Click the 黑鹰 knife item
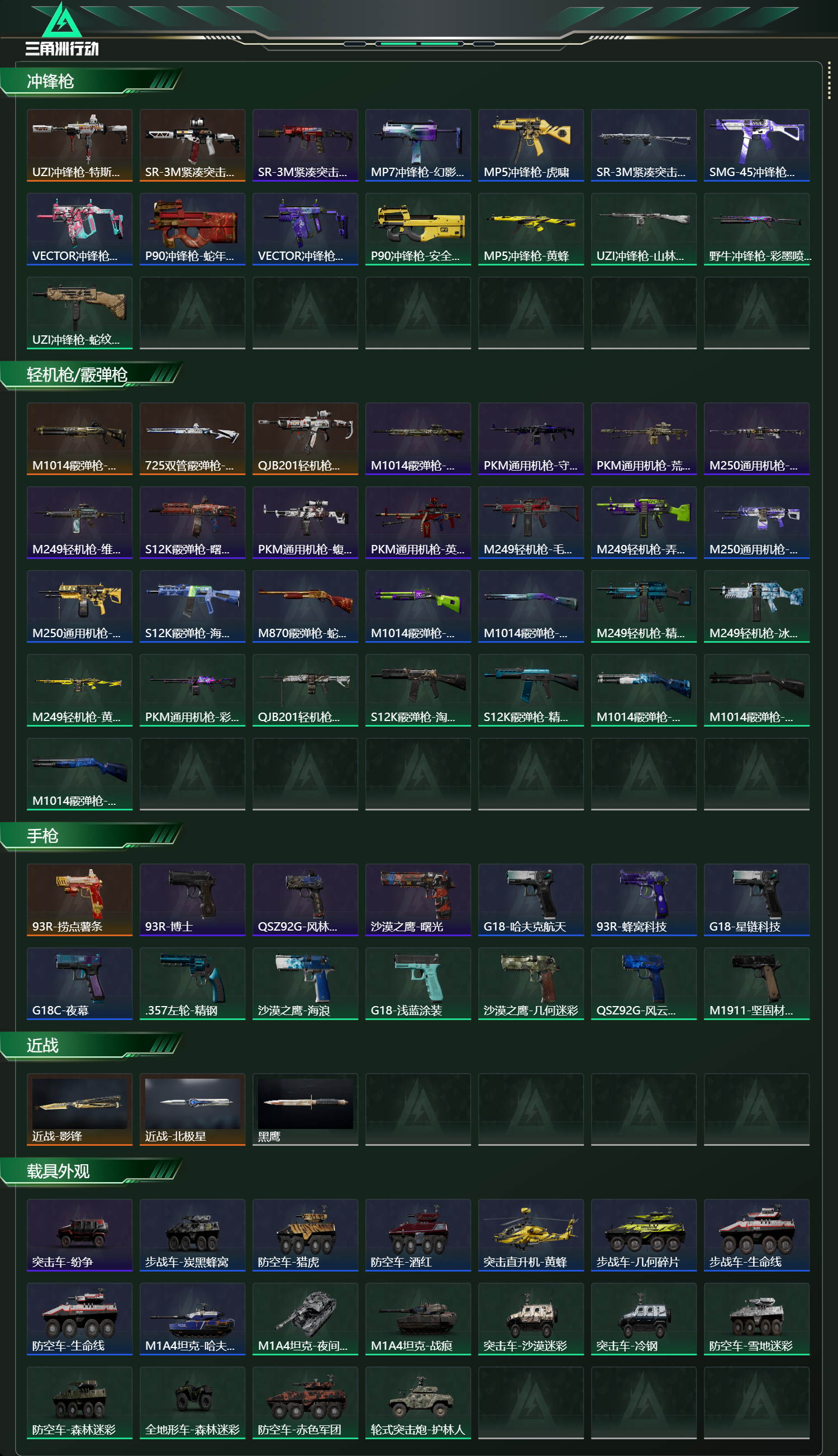838x1456 pixels. tap(305, 1109)
